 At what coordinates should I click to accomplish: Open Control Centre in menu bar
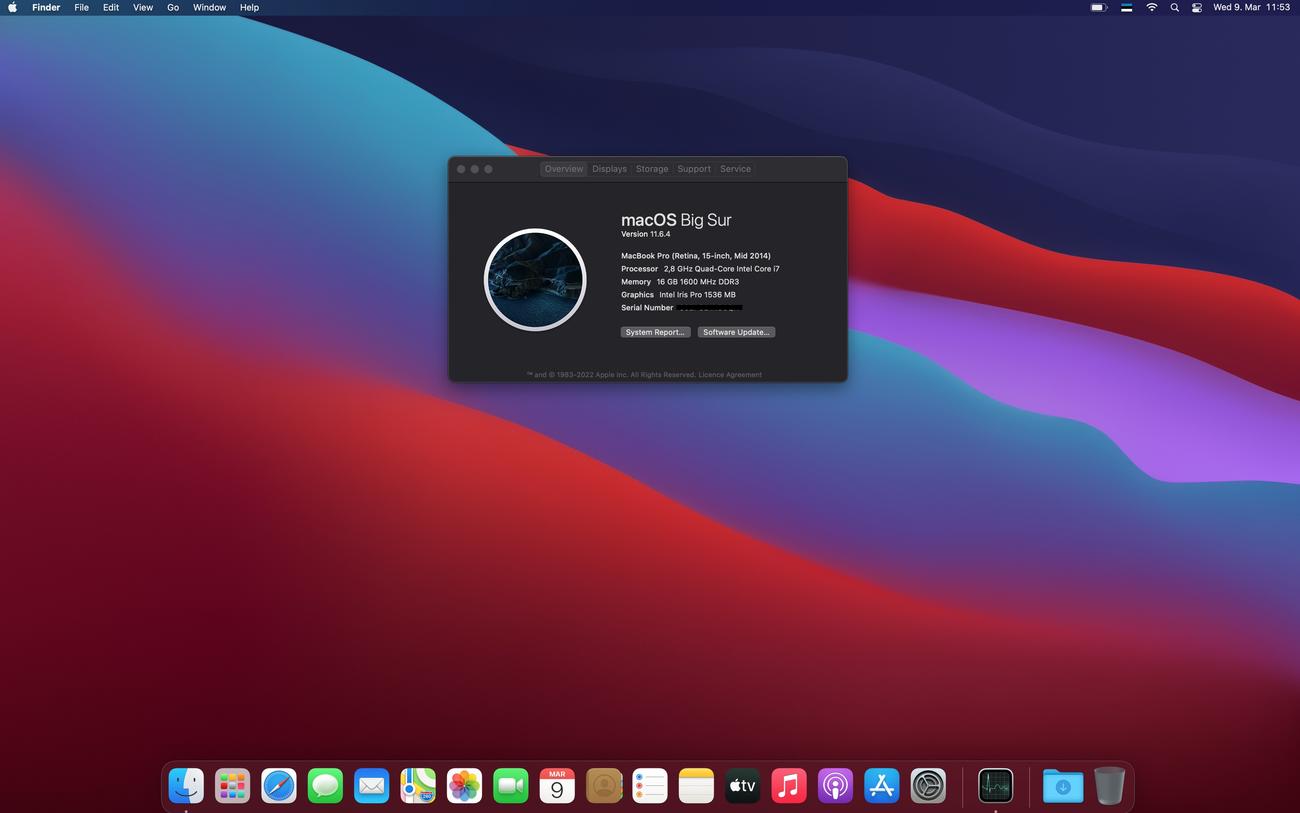click(x=1197, y=7)
